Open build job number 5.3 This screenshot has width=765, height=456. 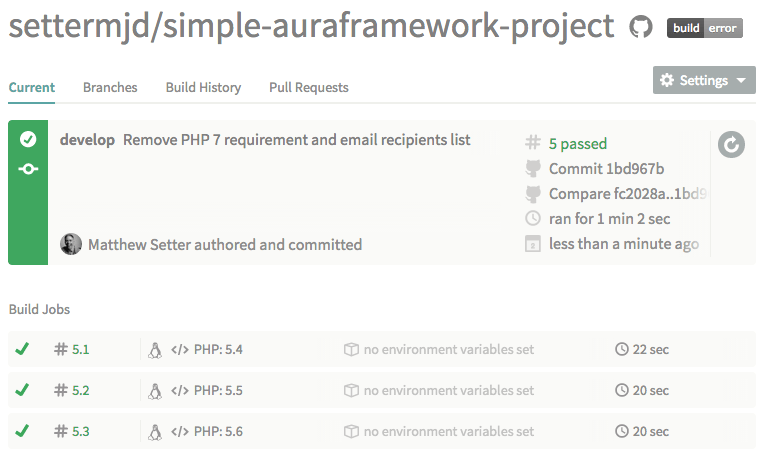pyautogui.click(x=81, y=431)
